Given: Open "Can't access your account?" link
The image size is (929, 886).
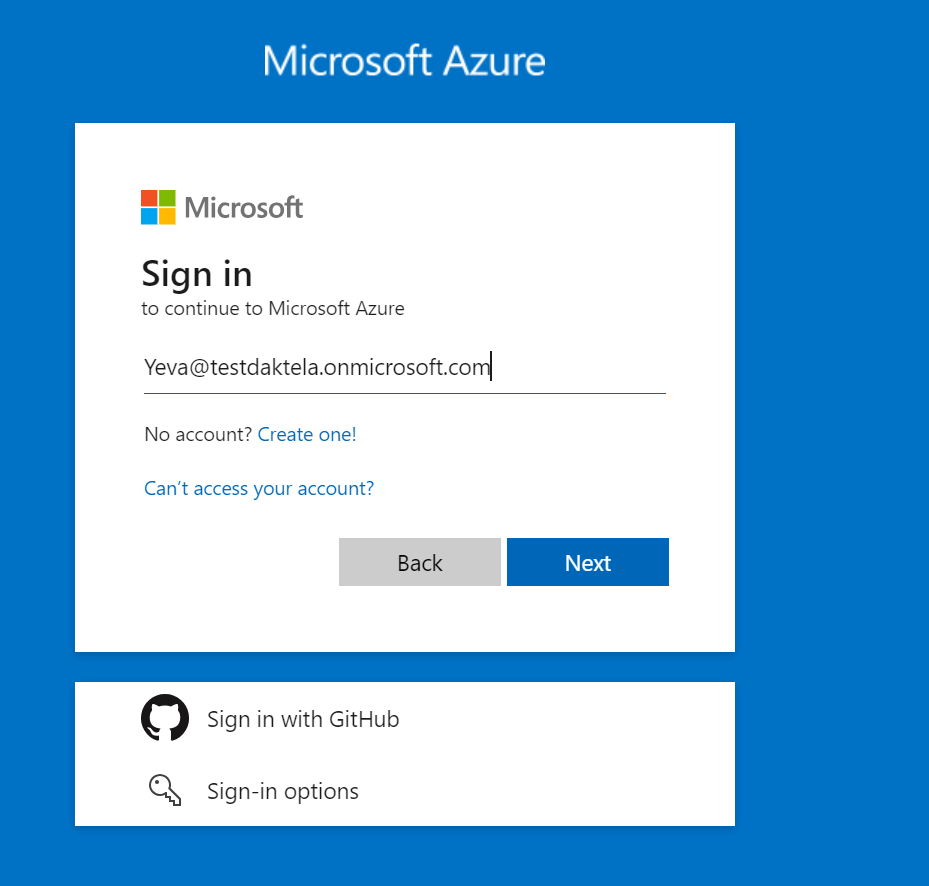Looking at the screenshot, I should [259, 488].
